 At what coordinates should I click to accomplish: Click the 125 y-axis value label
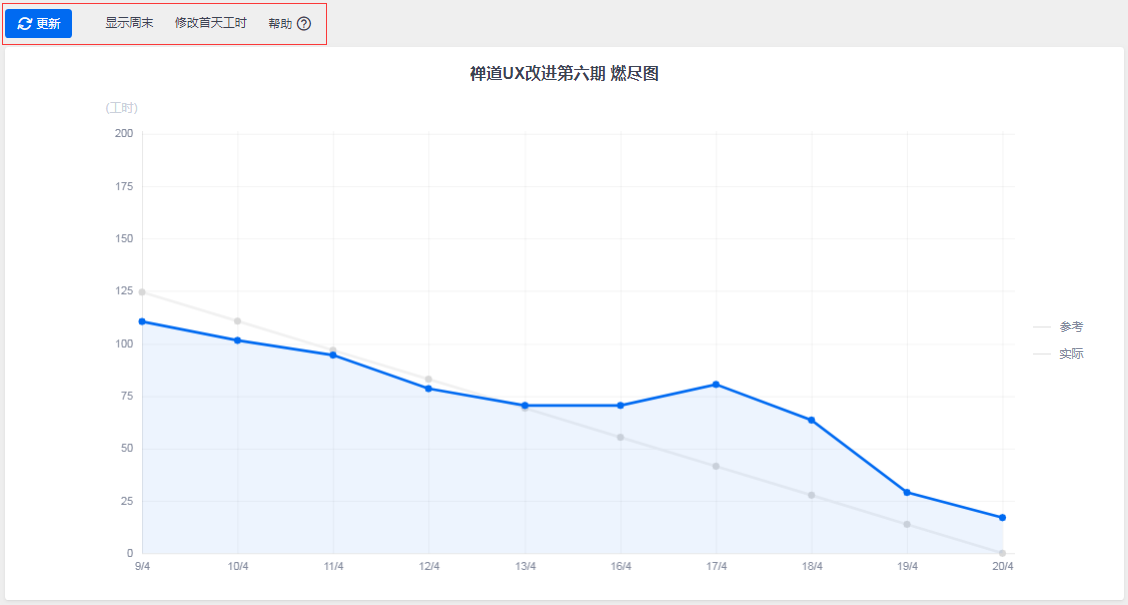124,291
